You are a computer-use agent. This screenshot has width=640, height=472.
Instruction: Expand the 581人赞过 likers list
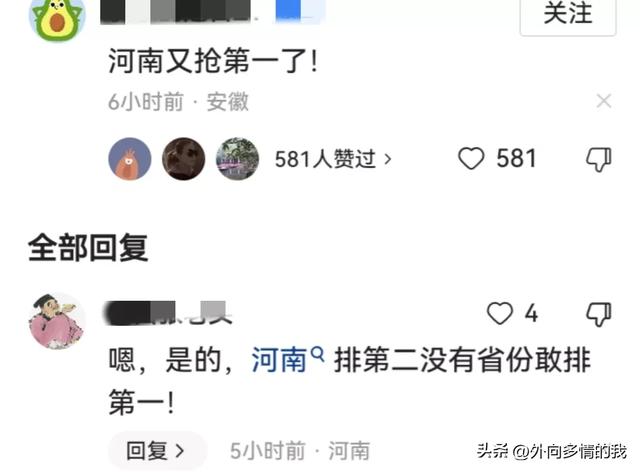coord(333,159)
